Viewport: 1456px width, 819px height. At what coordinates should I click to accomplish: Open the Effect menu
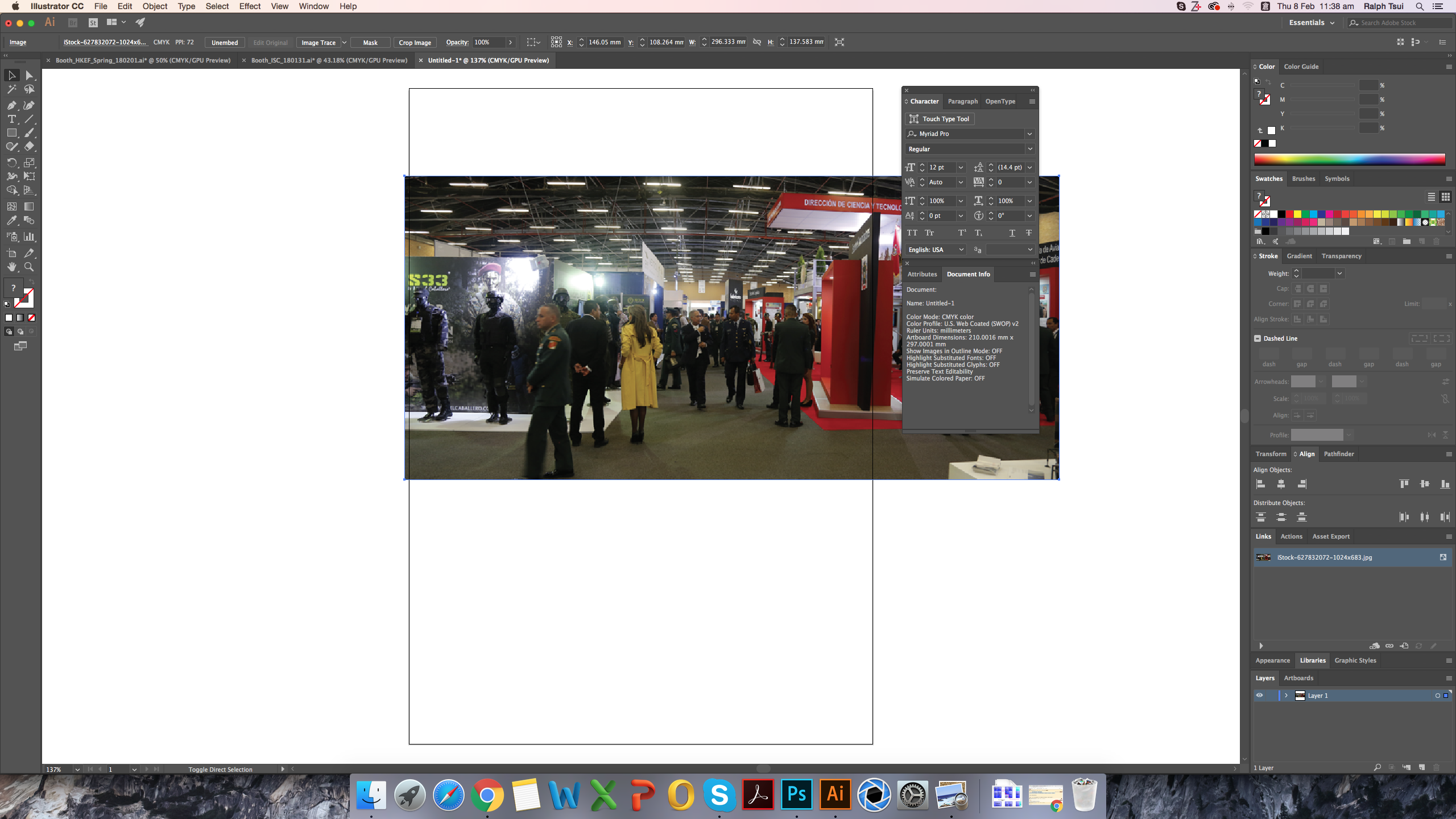[x=250, y=6]
